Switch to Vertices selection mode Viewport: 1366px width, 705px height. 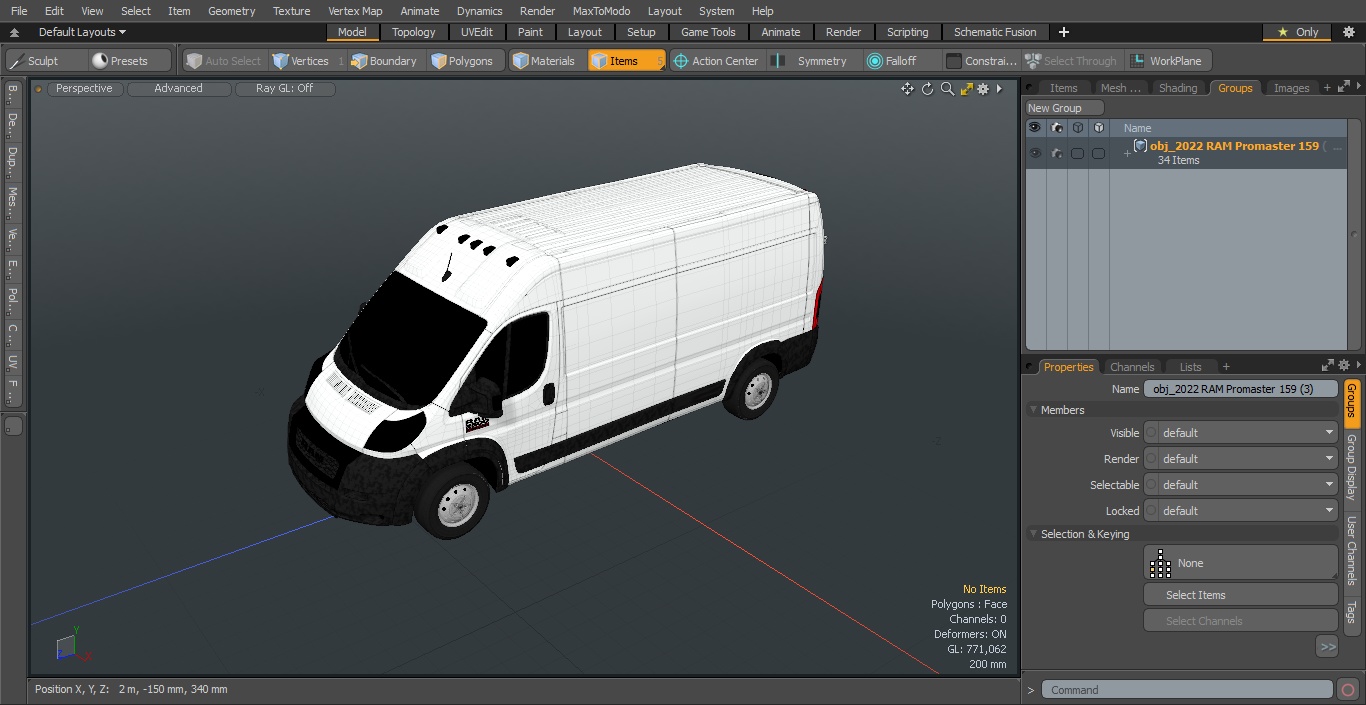click(308, 61)
